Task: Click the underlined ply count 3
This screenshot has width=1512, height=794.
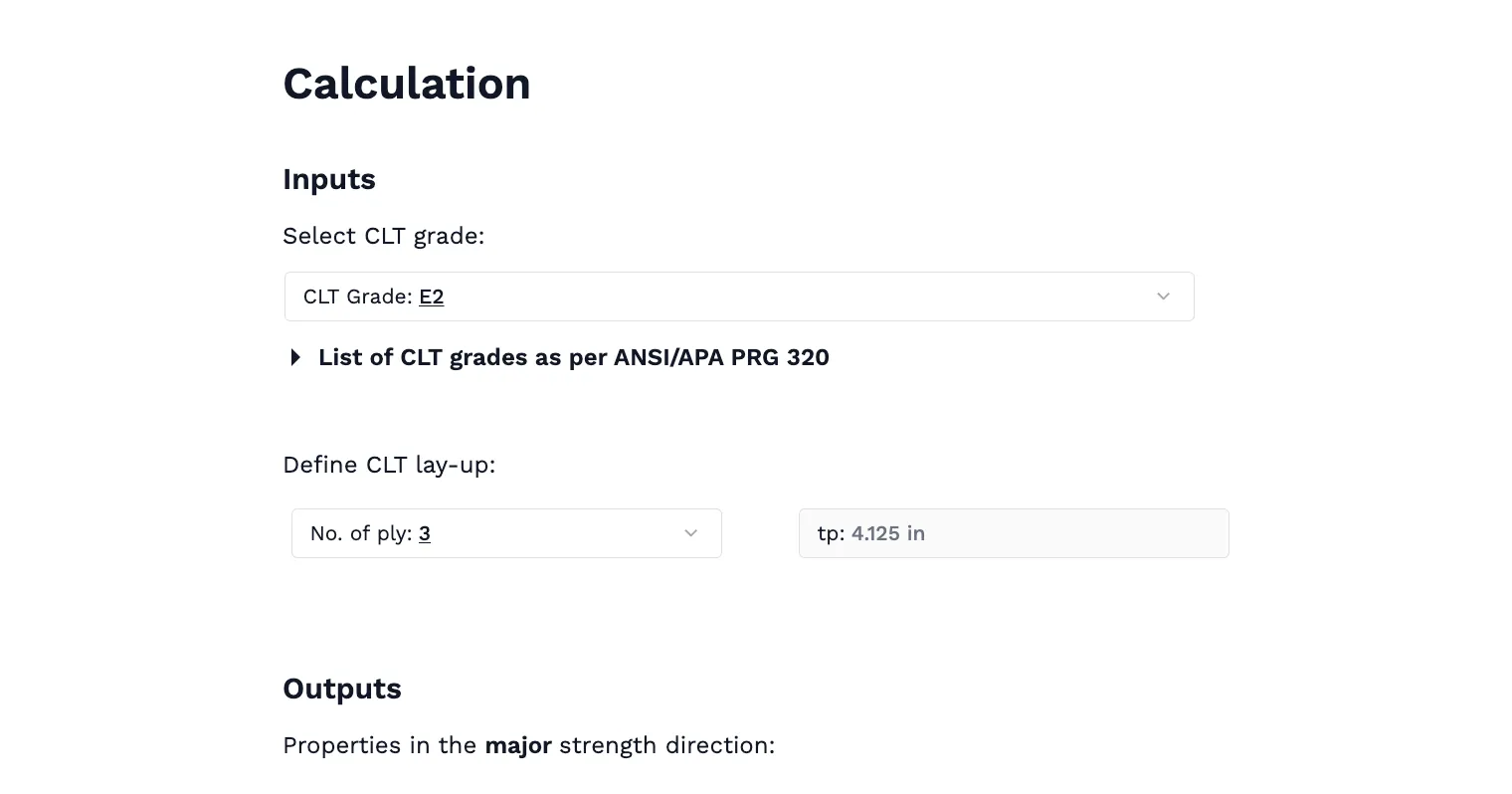Action: pyautogui.click(x=425, y=533)
